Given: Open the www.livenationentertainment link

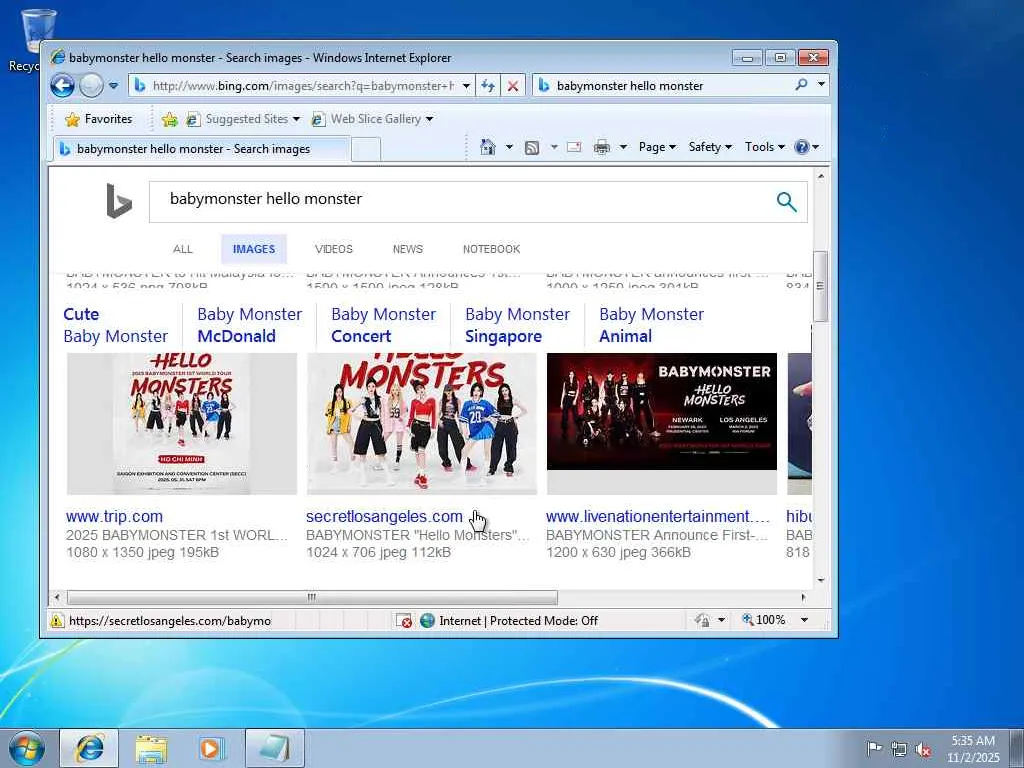Looking at the screenshot, I should [658, 517].
